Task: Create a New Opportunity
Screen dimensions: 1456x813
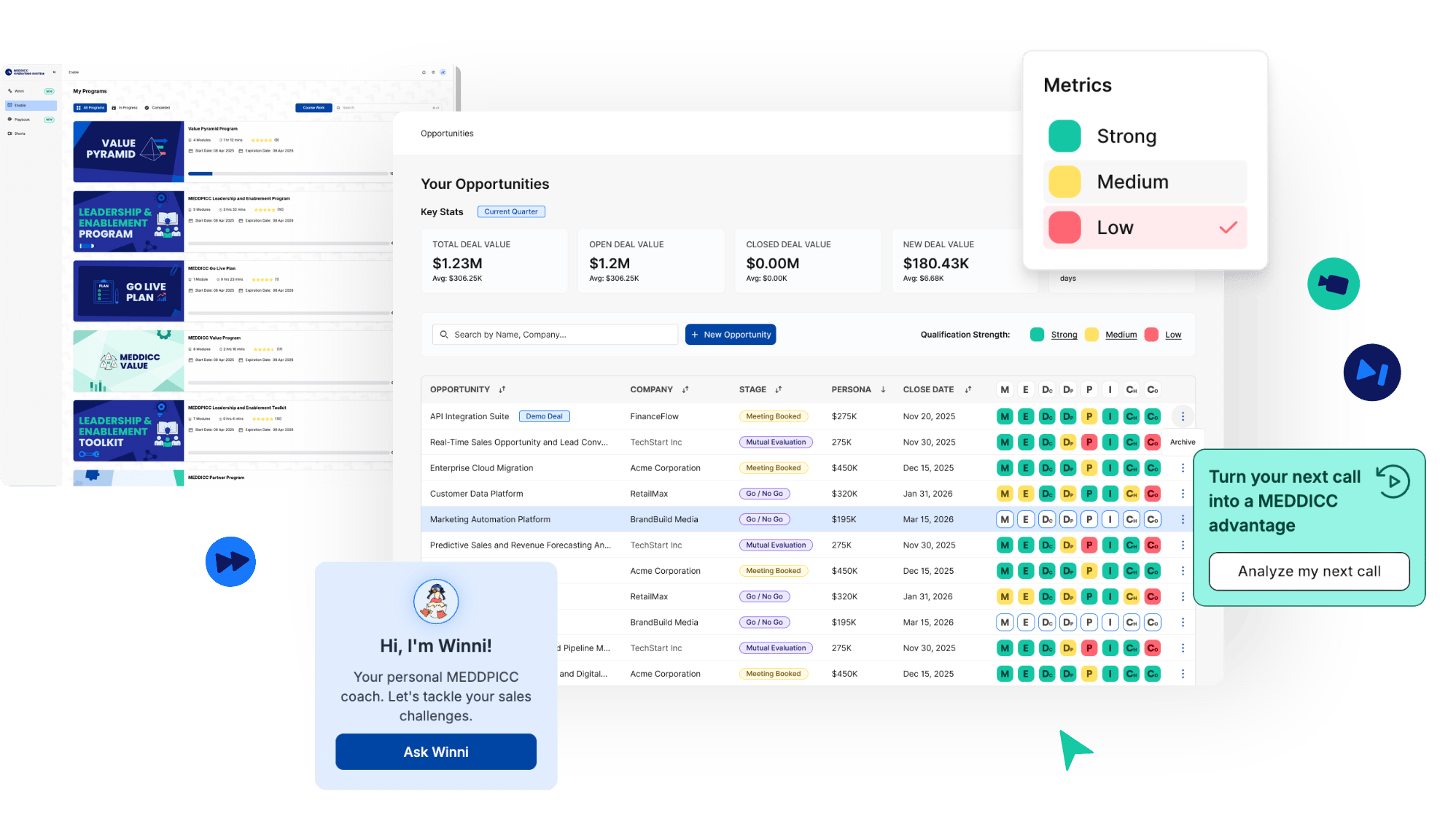Action: point(731,334)
